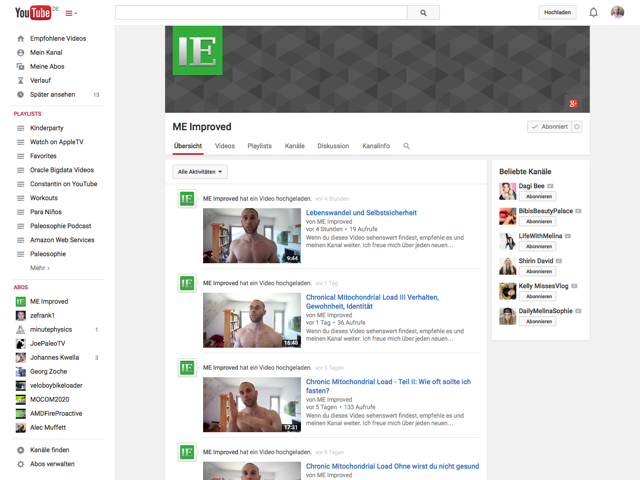Open Später ansehen clock icon
Viewport: 640px width, 480px height.
(x=20, y=94)
